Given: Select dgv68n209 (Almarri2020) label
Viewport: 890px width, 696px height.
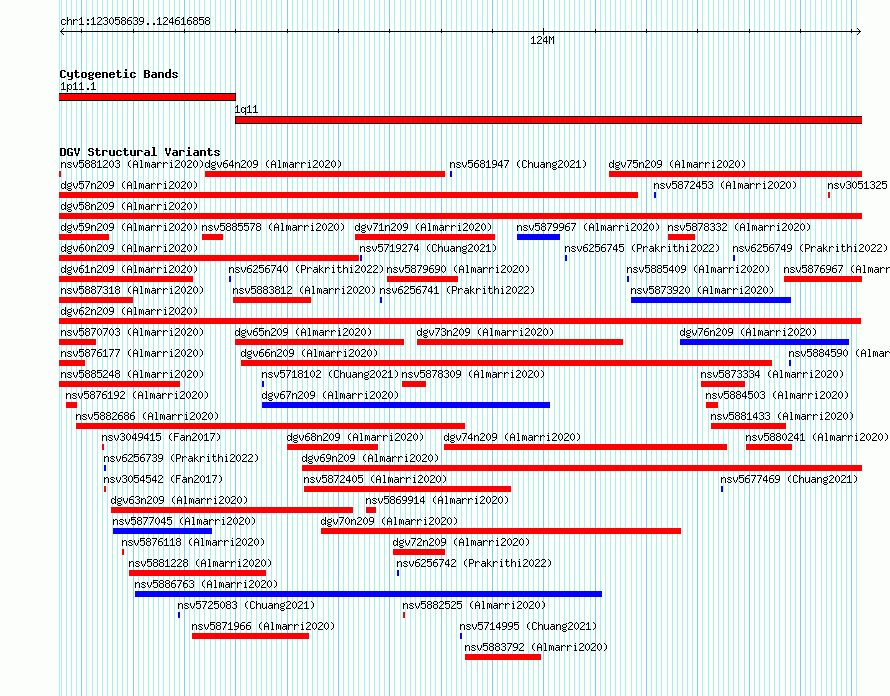Looking at the screenshot, I should tap(355, 437).
